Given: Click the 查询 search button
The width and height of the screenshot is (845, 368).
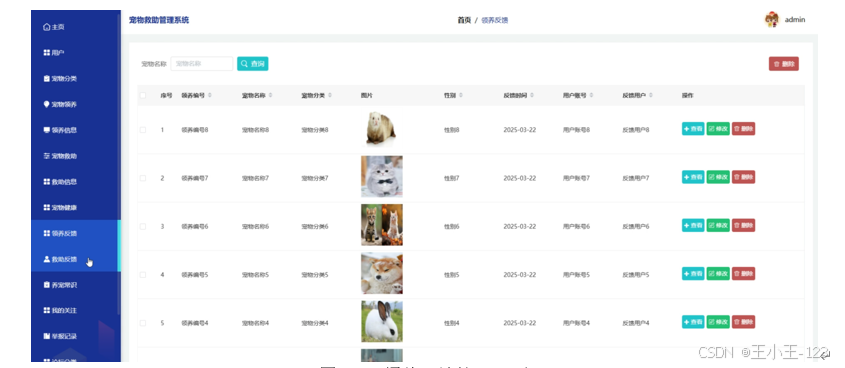Looking at the screenshot, I should point(253,64).
